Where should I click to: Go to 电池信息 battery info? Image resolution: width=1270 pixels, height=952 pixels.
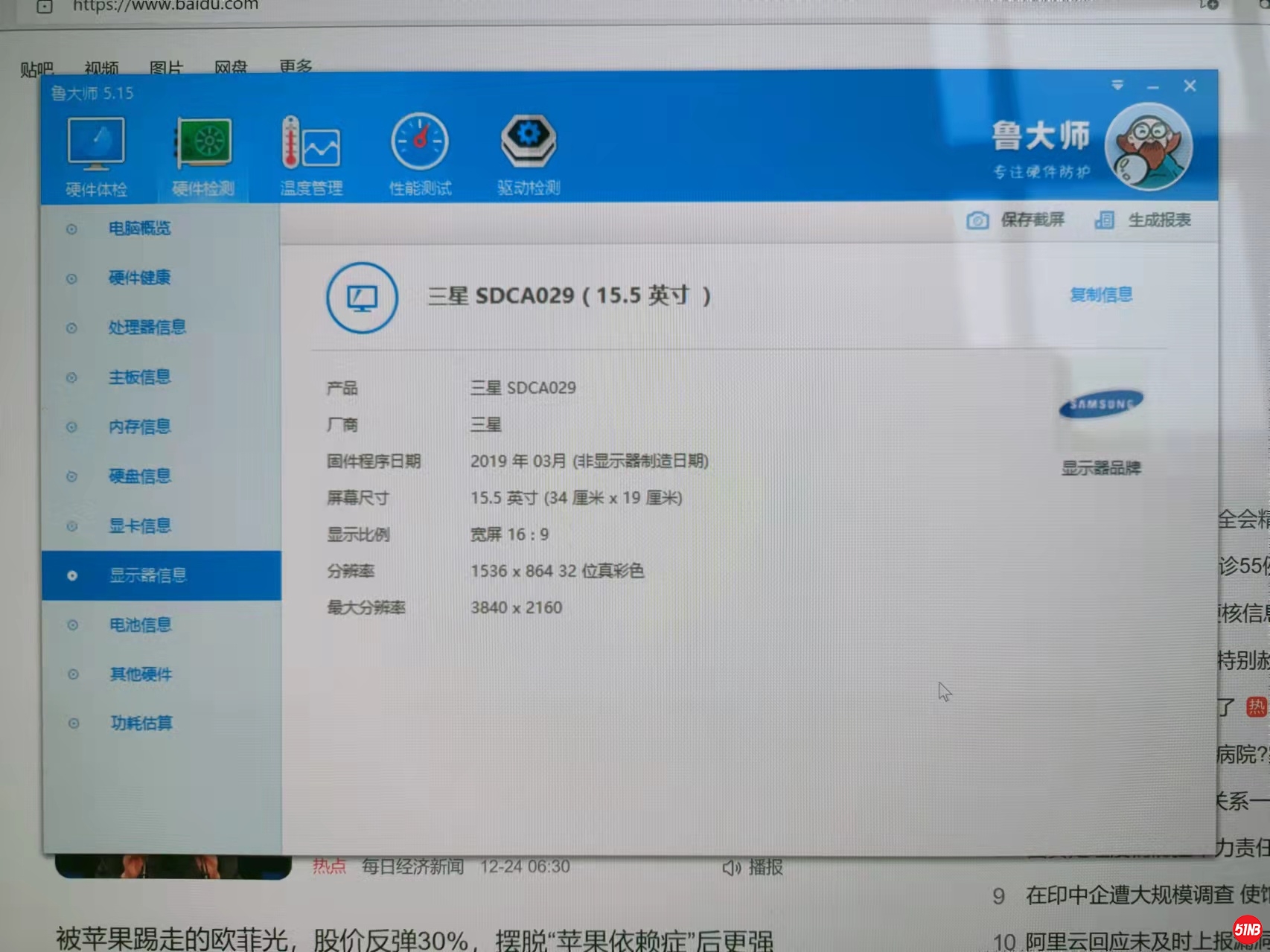[140, 625]
